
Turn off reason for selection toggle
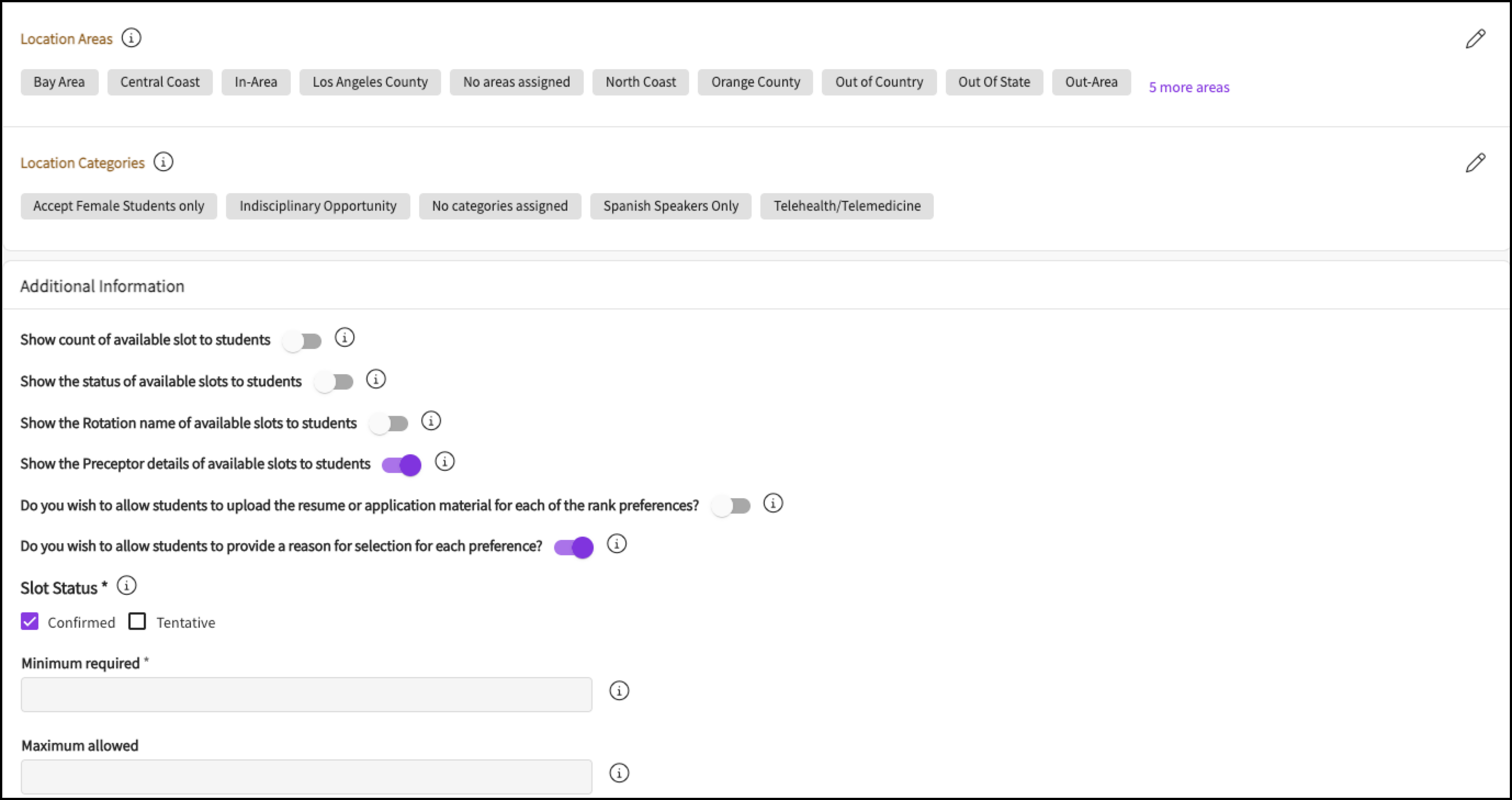coord(573,548)
